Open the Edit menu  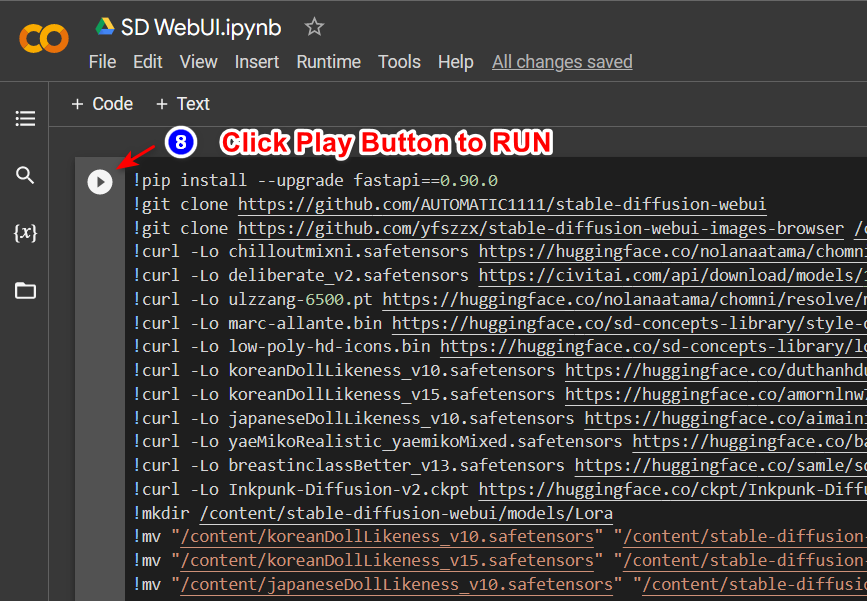[148, 62]
